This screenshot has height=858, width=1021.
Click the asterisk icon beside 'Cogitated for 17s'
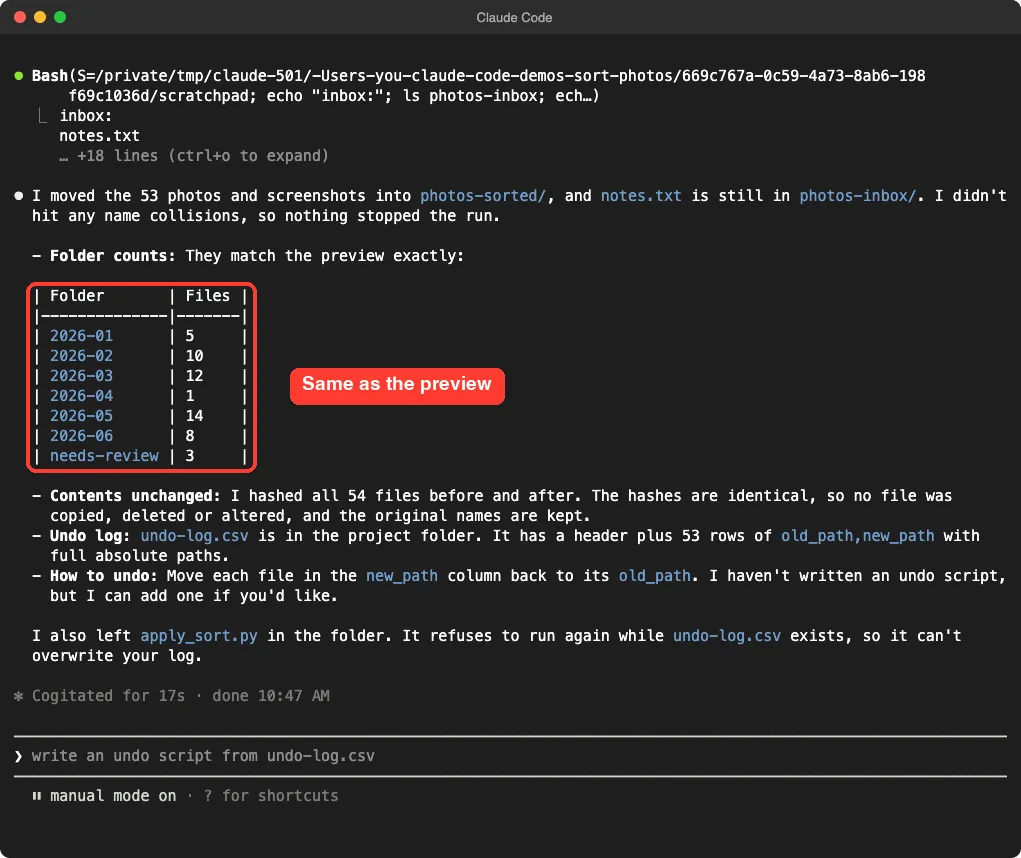[x=19, y=696]
